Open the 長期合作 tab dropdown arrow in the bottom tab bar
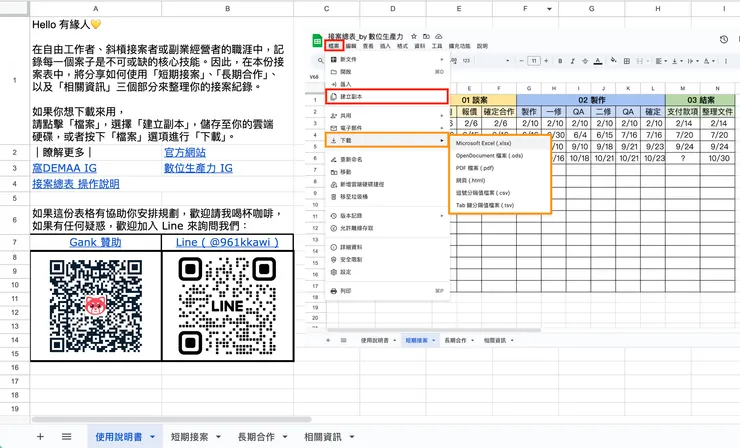This screenshot has width=740, height=448. [285, 437]
